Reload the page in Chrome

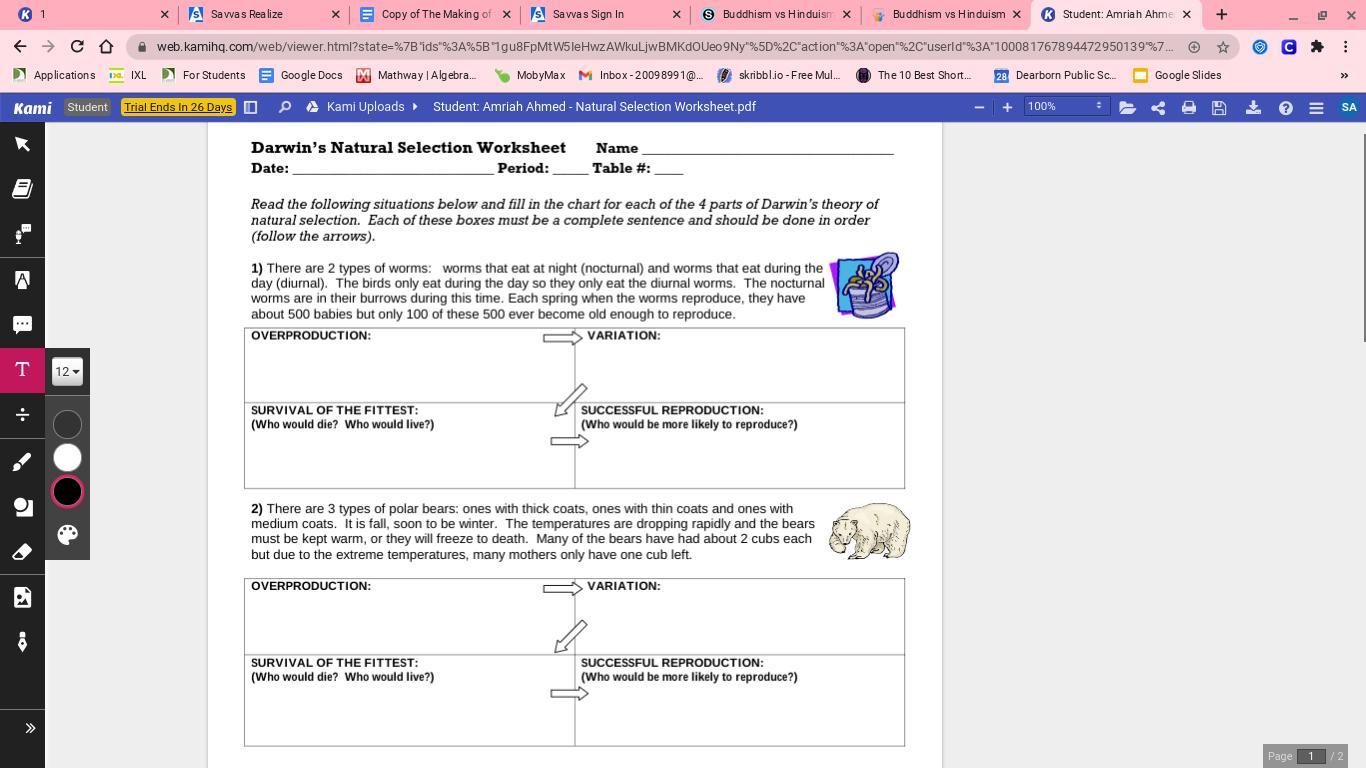pyautogui.click(x=77, y=46)
